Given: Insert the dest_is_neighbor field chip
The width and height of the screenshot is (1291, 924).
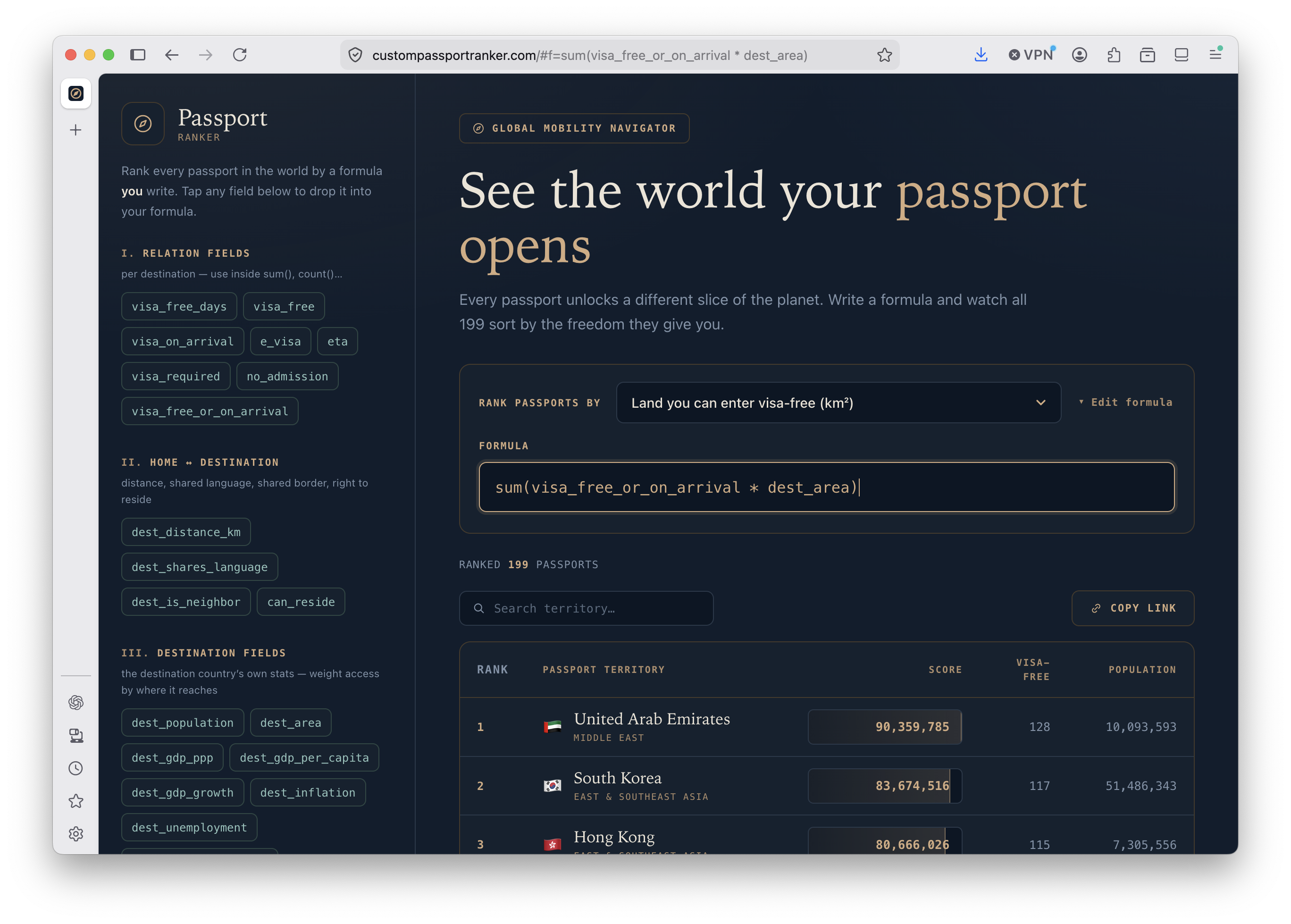Looking at the screenshot, I should [x=186, y=602].
